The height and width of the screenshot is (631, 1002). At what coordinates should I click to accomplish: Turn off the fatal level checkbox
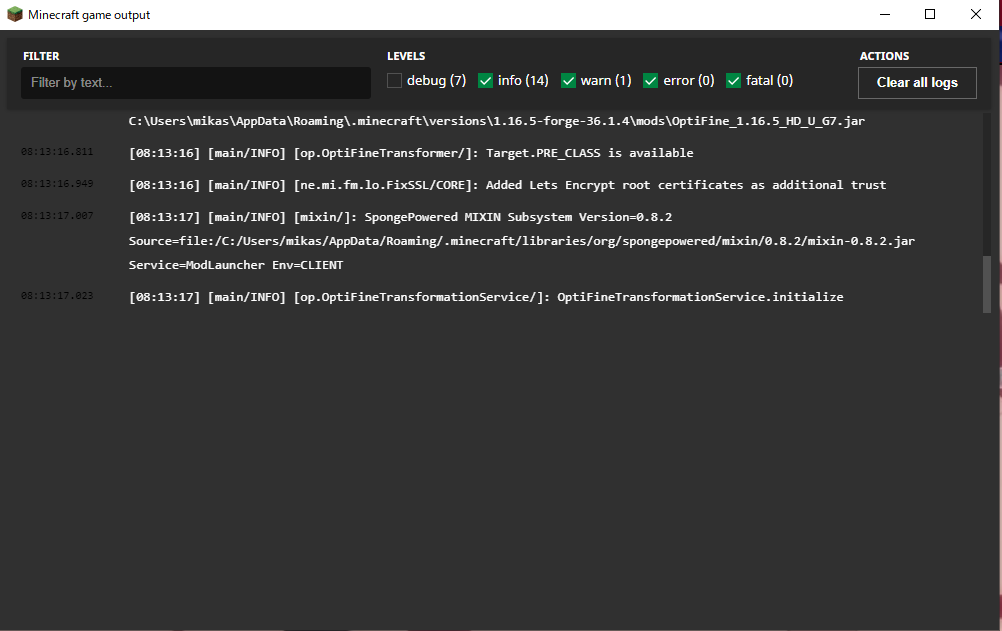coord(734,81)
